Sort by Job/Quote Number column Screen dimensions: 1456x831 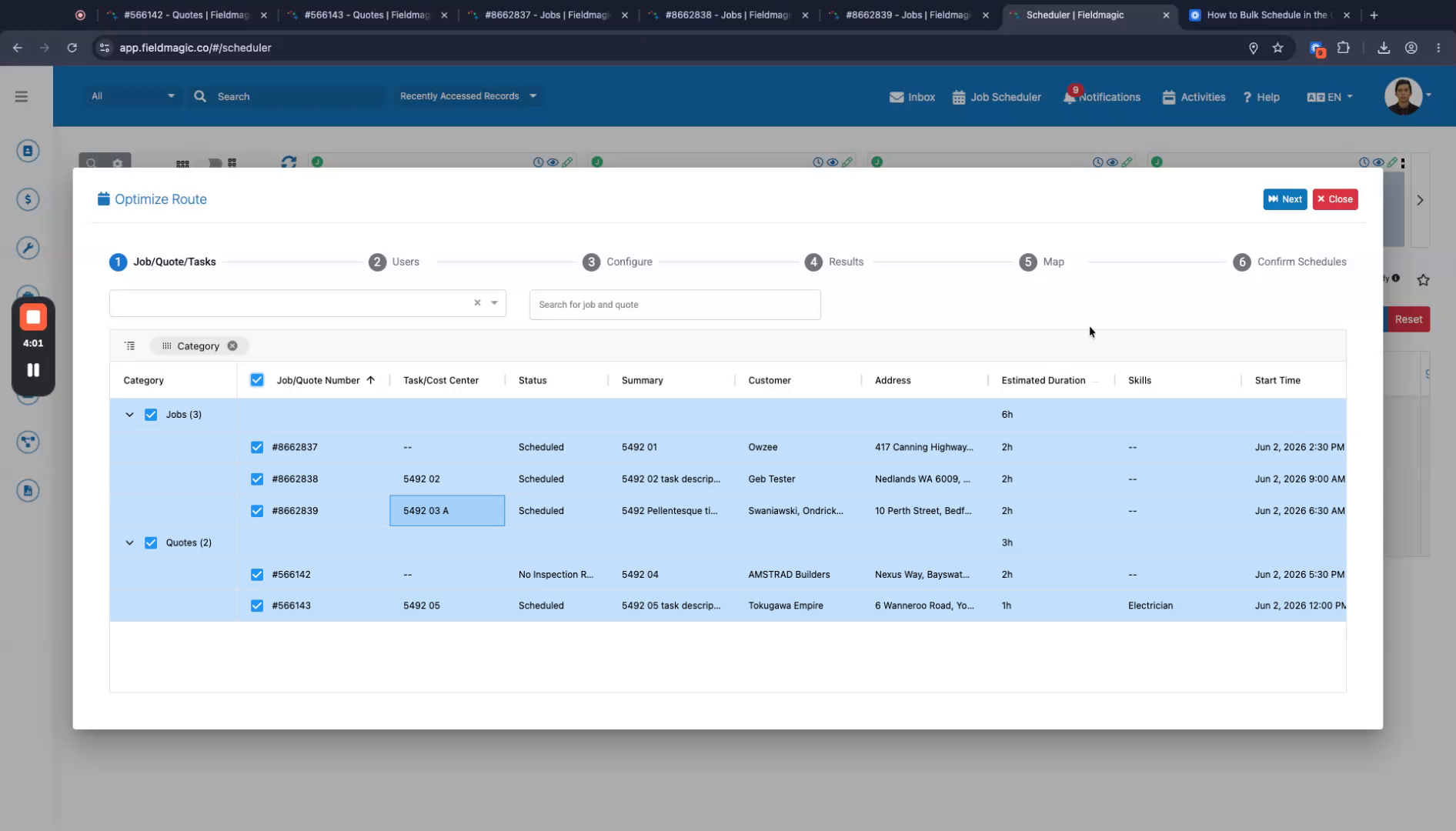318,380
